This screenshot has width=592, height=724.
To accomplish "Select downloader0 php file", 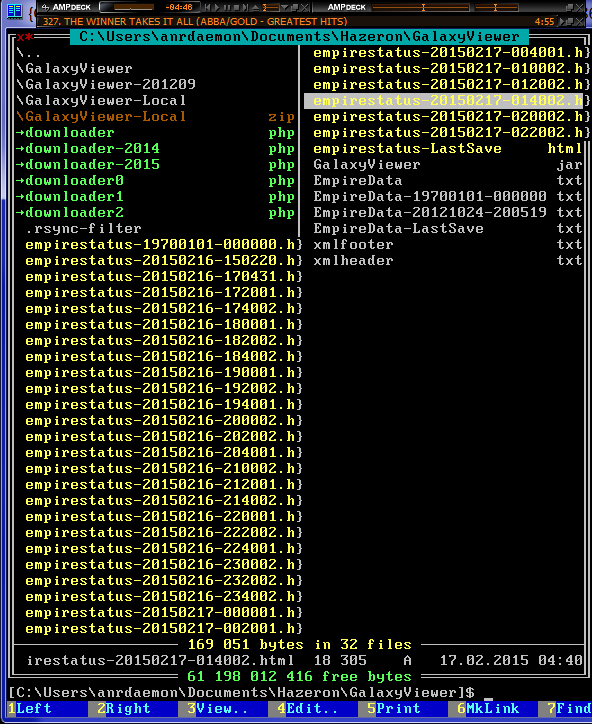I will point(157,181).
